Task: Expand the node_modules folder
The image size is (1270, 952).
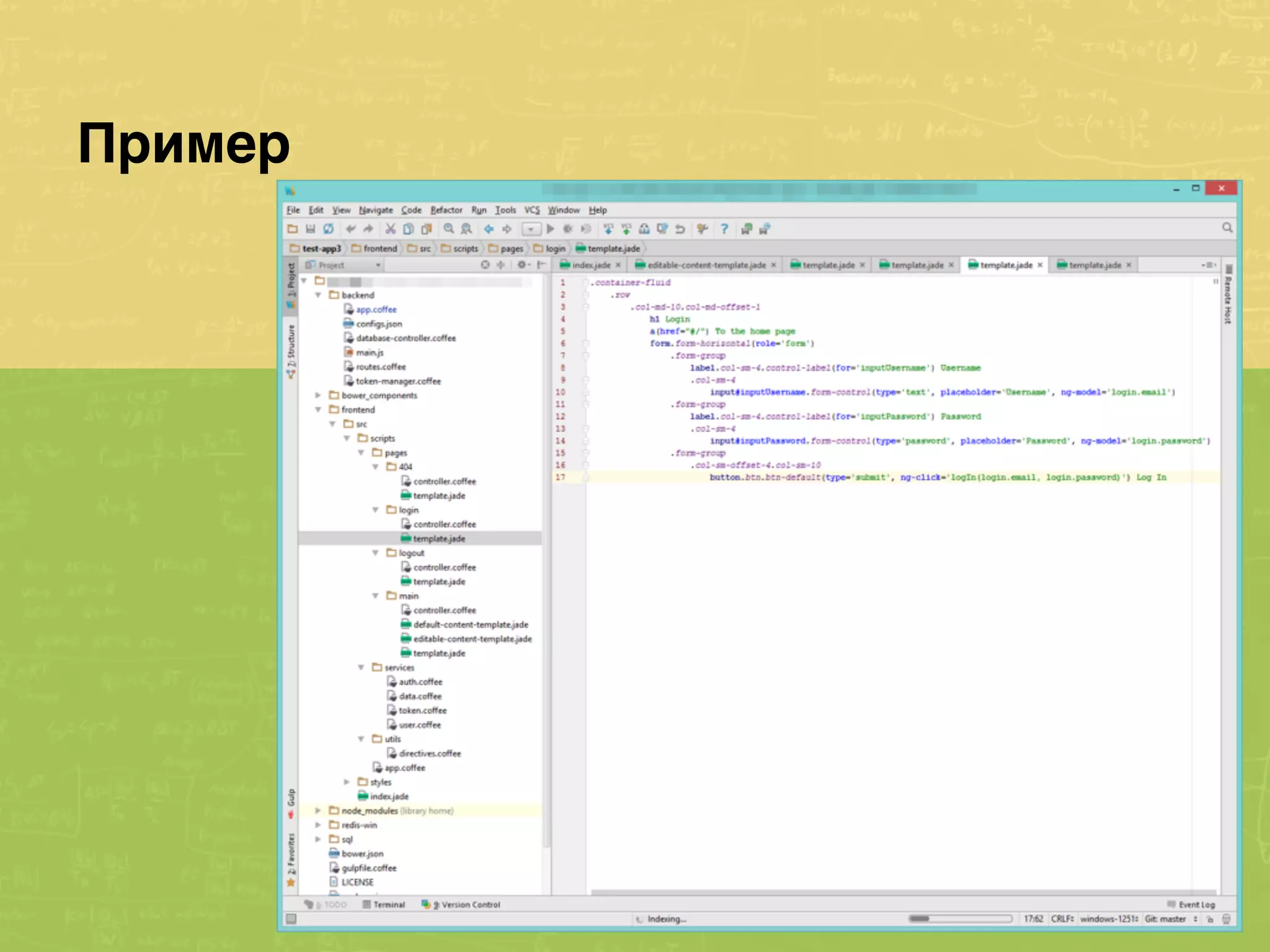Action: [318, 810]
